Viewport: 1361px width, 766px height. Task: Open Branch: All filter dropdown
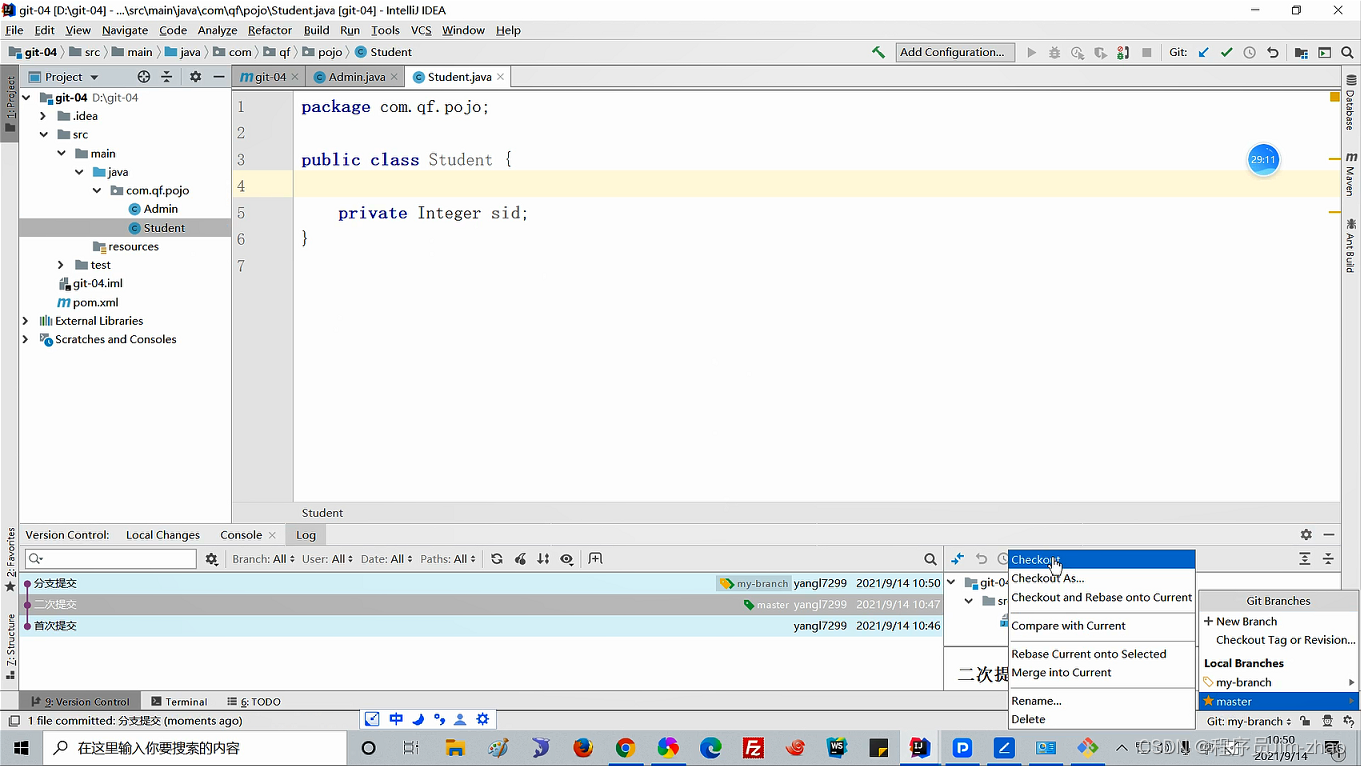click(x=264, y=559)
